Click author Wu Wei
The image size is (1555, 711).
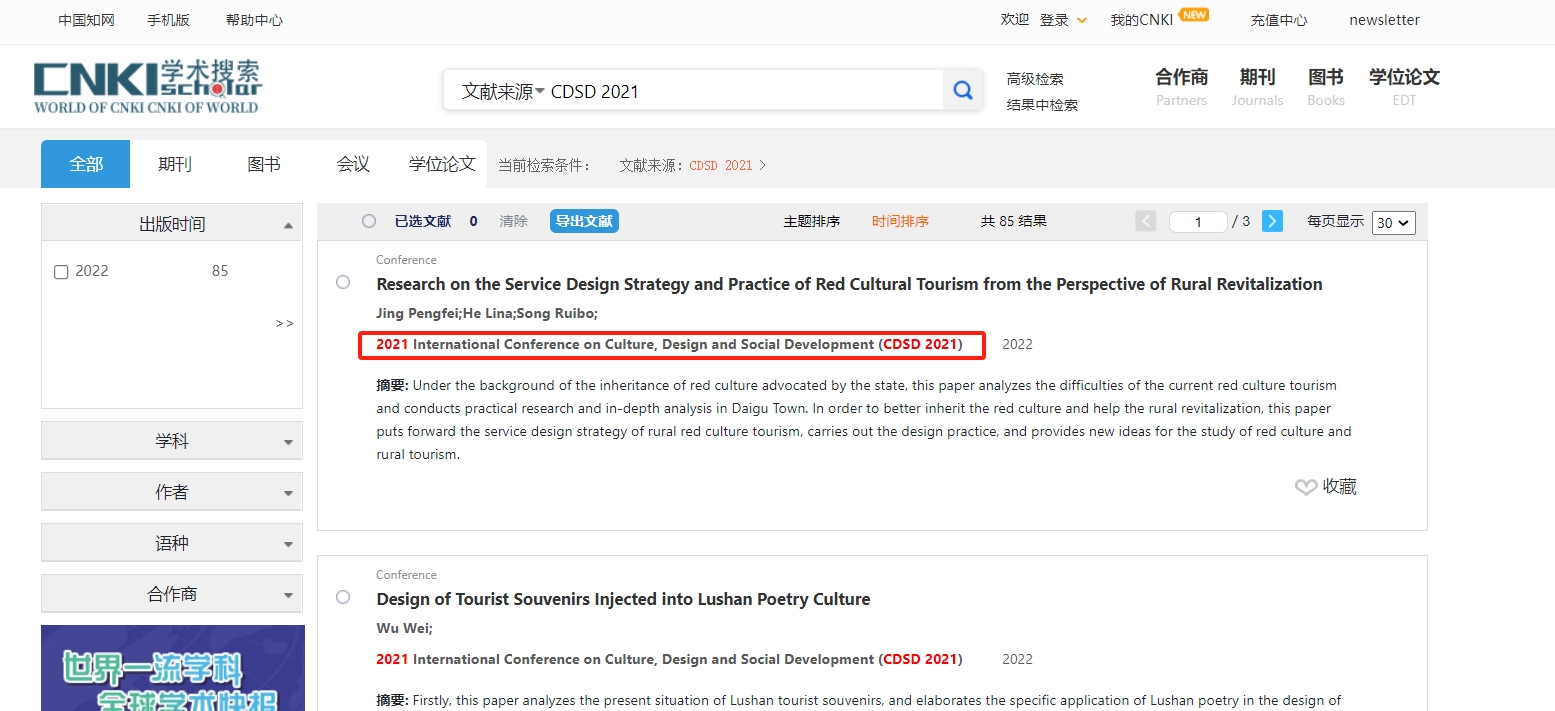click(402, 628)
